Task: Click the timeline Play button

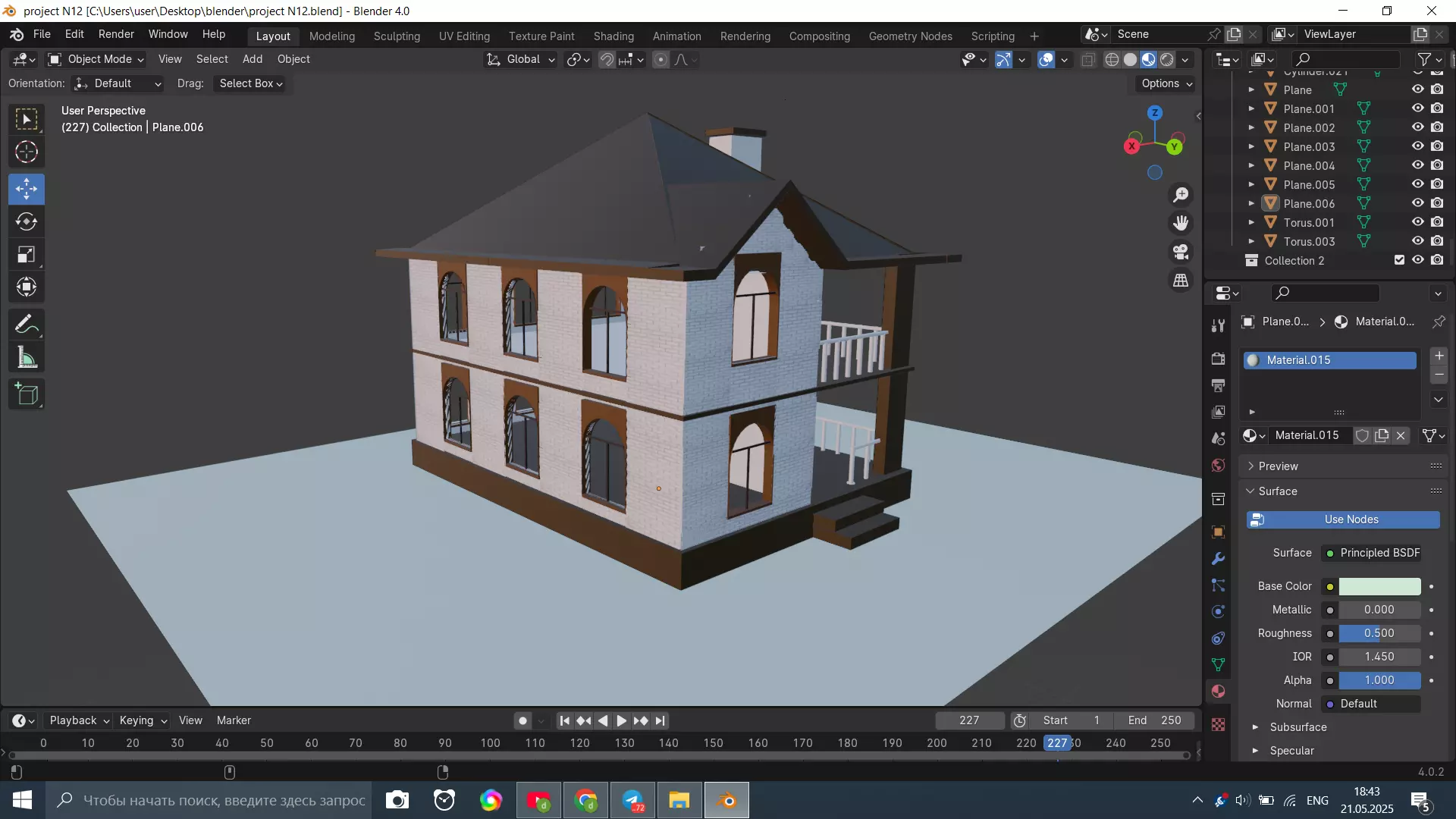Action: [622, 721]
